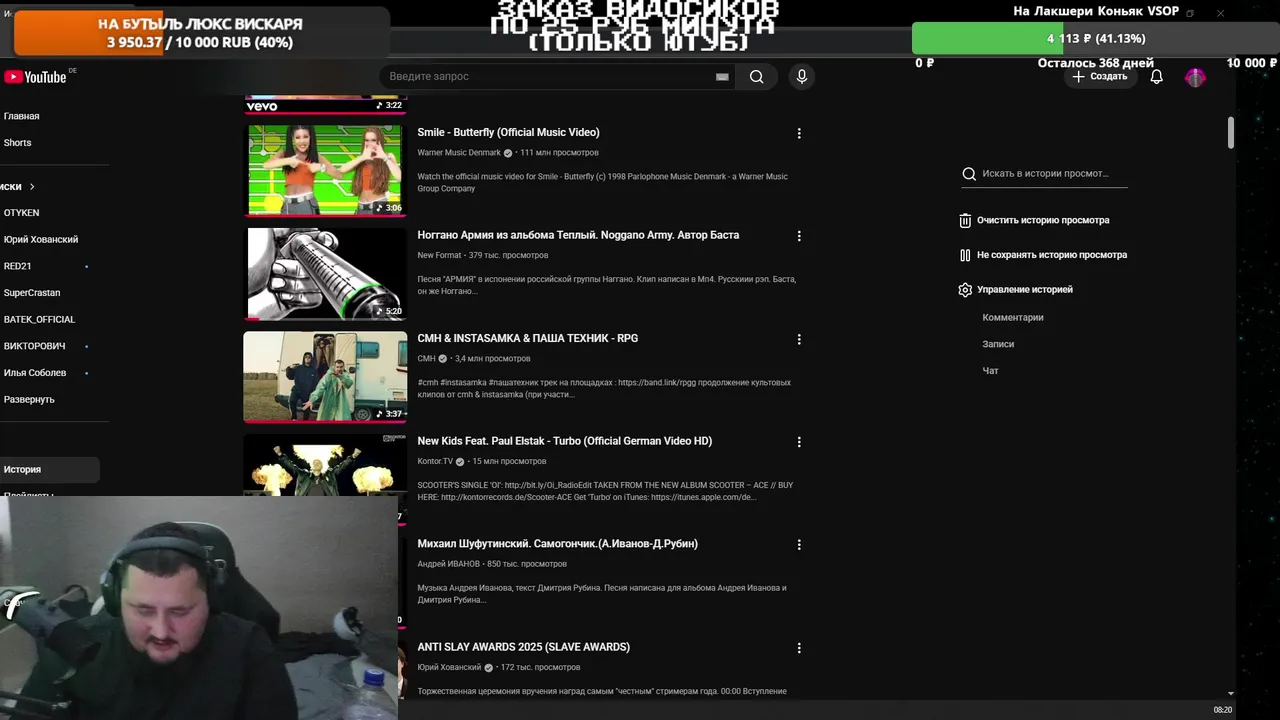Click the page vertical scrollbar thumb

[1230, 133]
